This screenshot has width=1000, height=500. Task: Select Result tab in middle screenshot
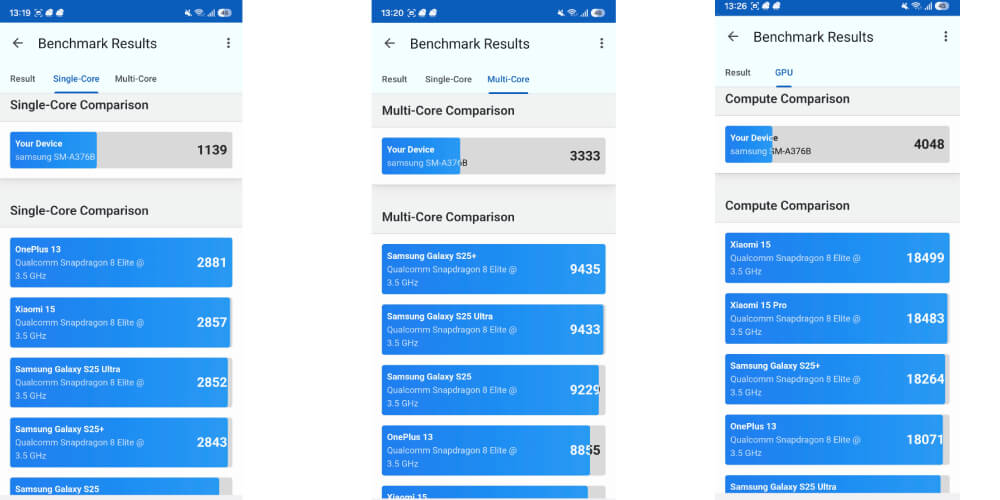click(395, 79)
